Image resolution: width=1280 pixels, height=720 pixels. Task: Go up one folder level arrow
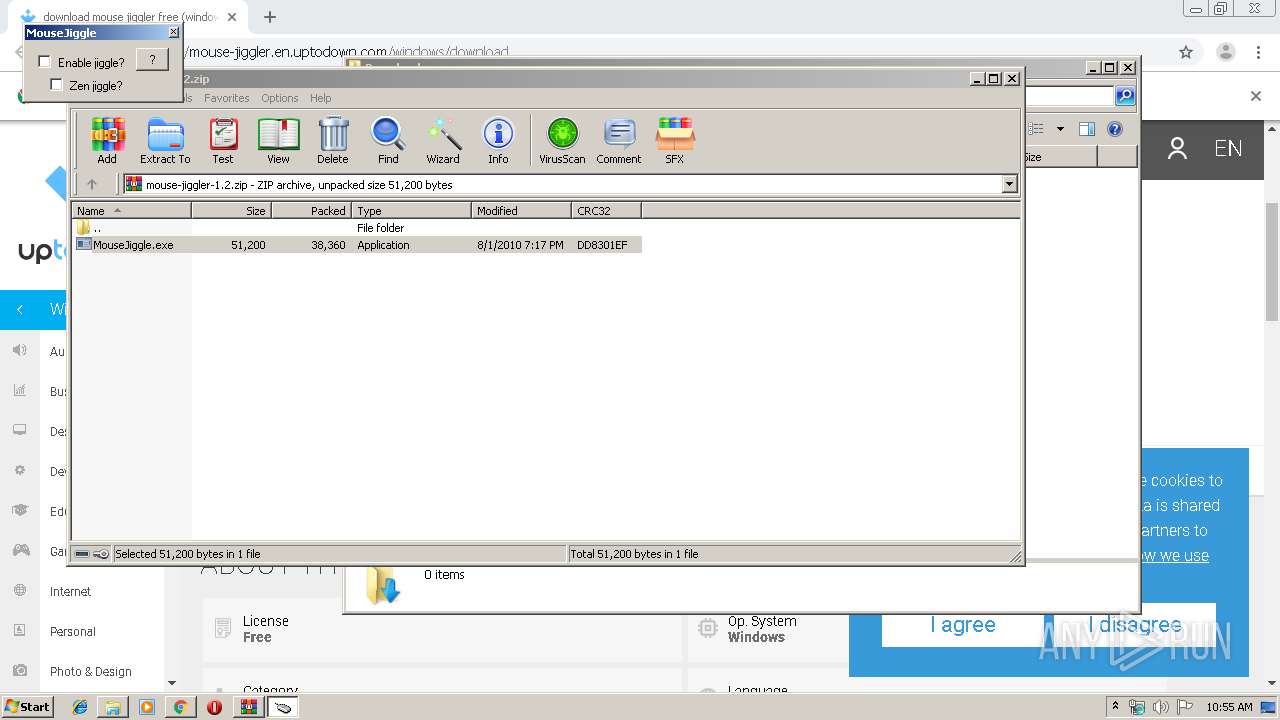click(x=92, y=184)
